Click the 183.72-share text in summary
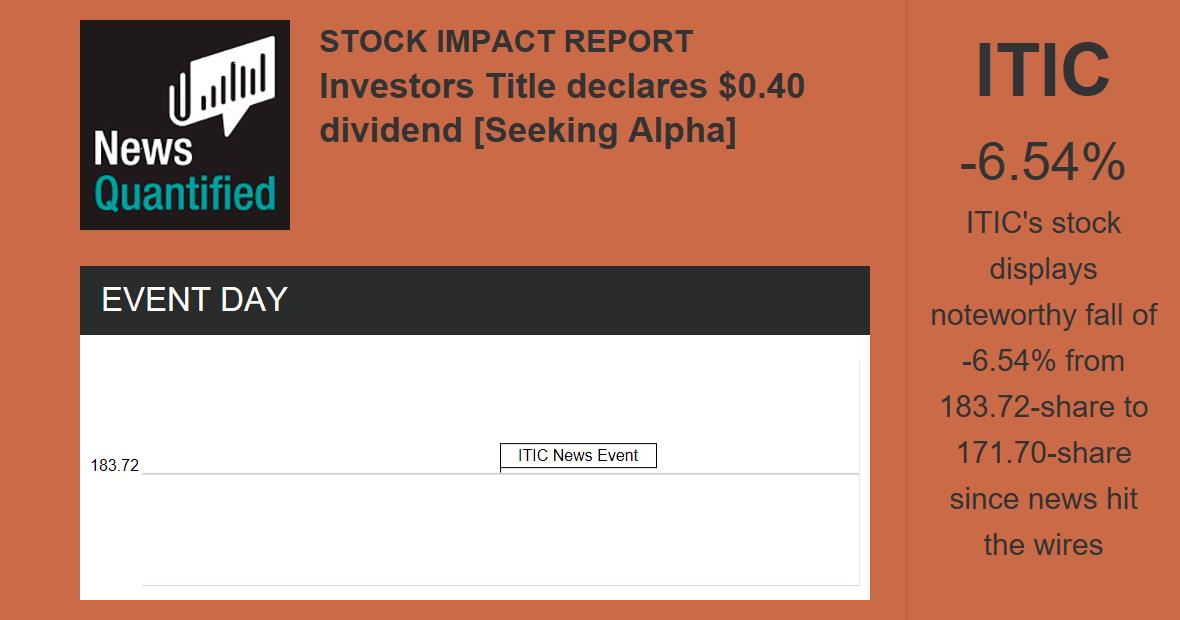 (1043, 407)
